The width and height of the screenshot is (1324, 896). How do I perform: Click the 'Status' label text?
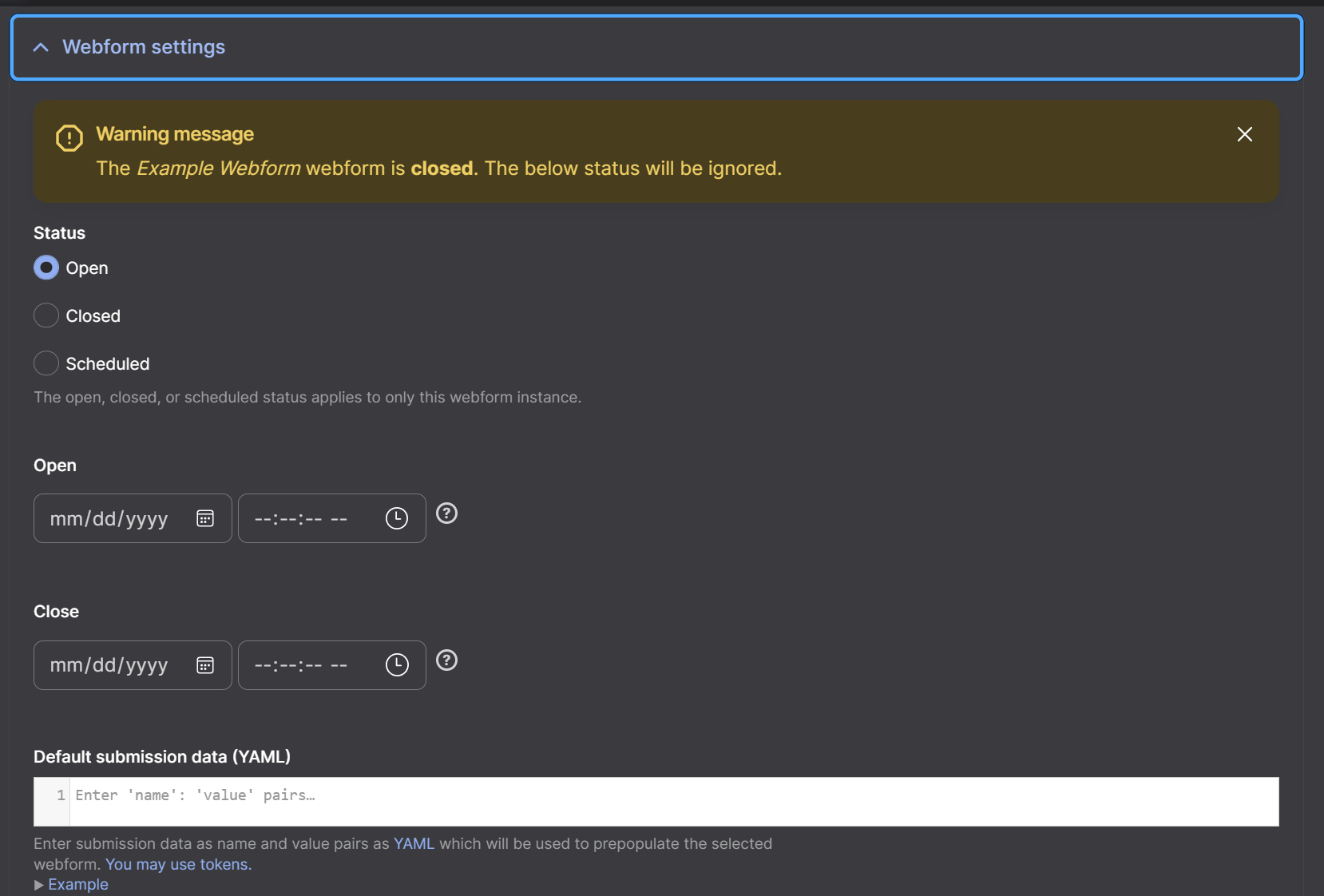click(59, 233)
